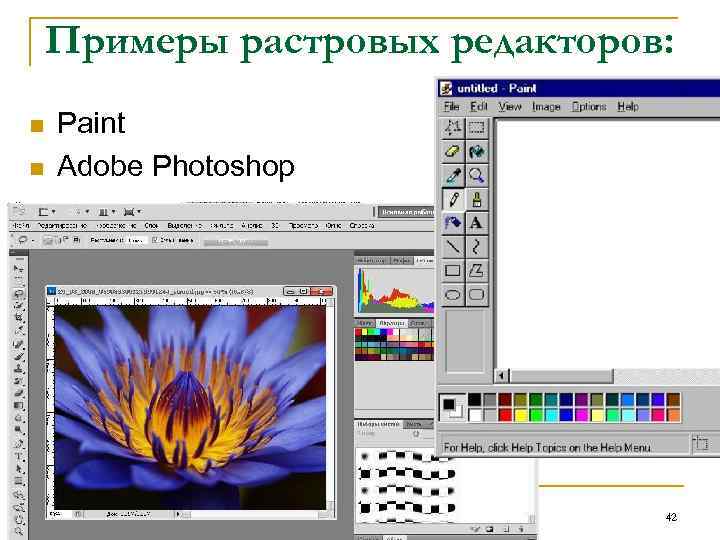Click the water lily image in Photoshop document
This screenshot has height=540, width=720.
[x=190, y=407]
